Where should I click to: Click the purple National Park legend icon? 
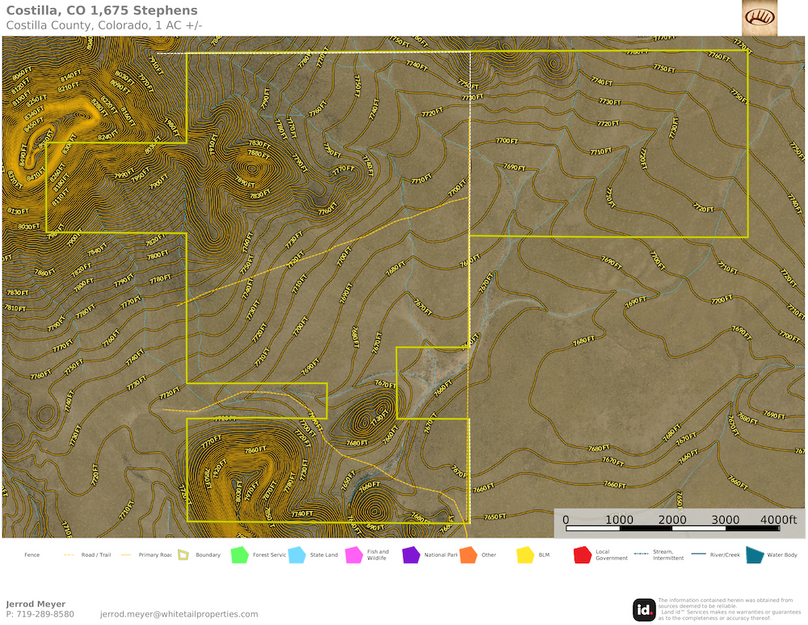(x=410, y=554)
